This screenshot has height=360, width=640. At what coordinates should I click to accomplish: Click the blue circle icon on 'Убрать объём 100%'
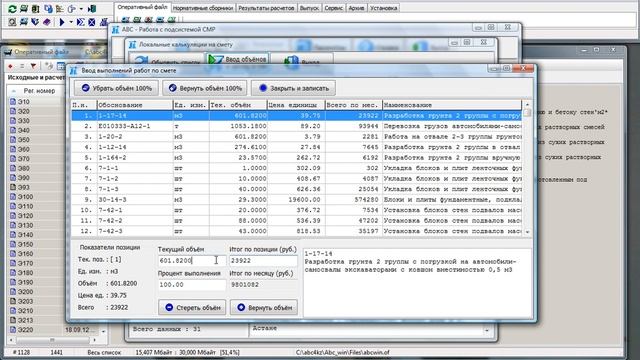pos(85,88)
